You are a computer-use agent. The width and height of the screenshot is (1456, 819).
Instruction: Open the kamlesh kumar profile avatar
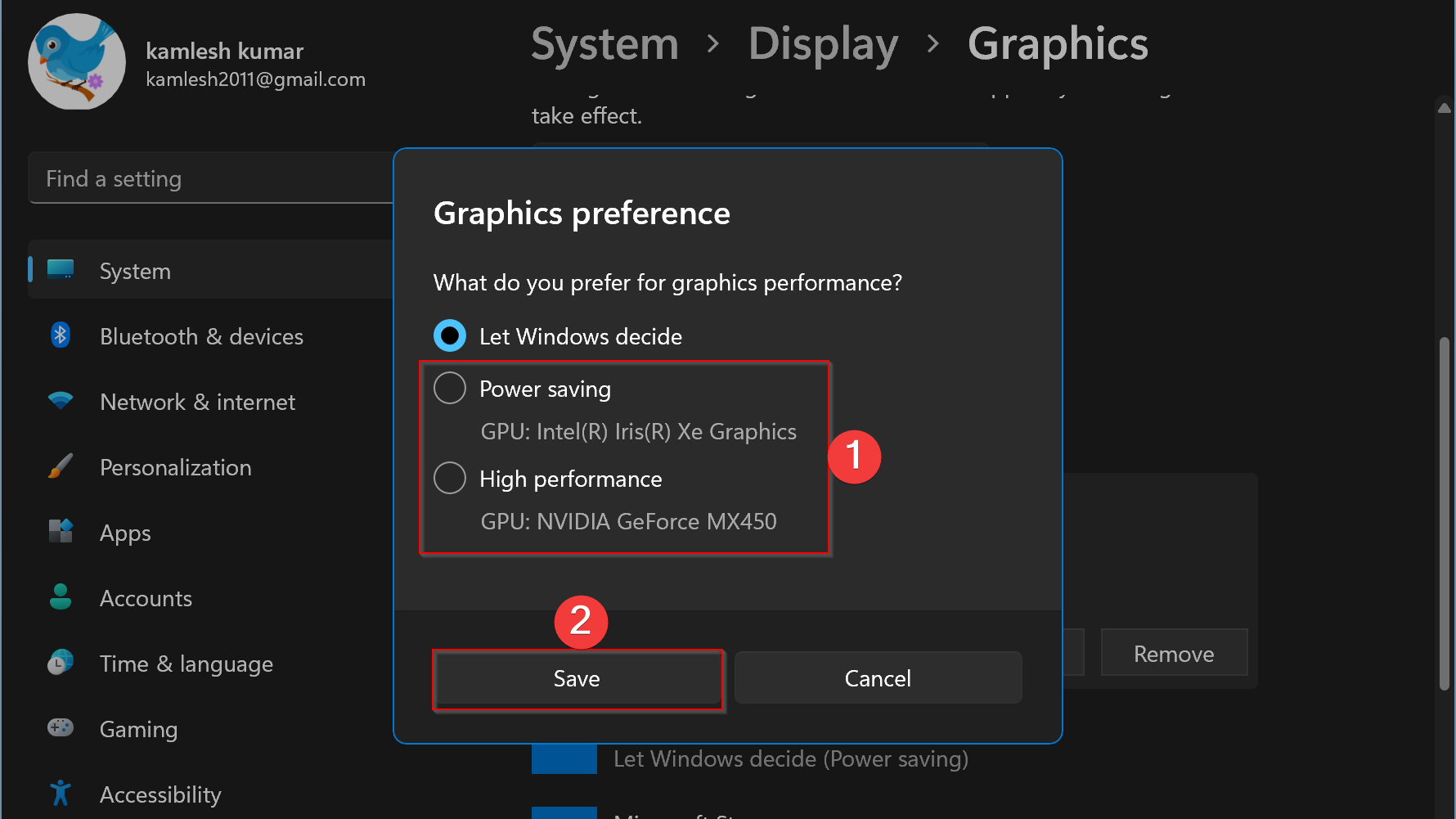coord(77,62)
